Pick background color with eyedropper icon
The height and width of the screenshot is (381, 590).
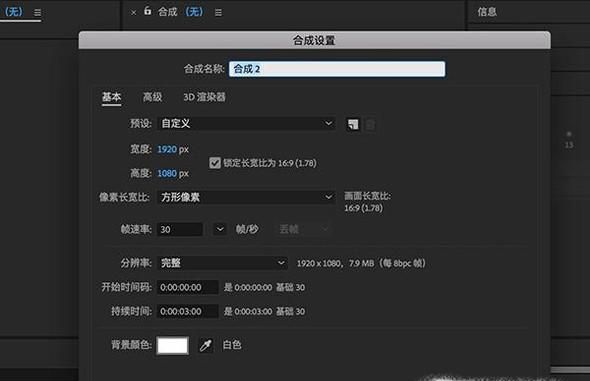(206, 345)
